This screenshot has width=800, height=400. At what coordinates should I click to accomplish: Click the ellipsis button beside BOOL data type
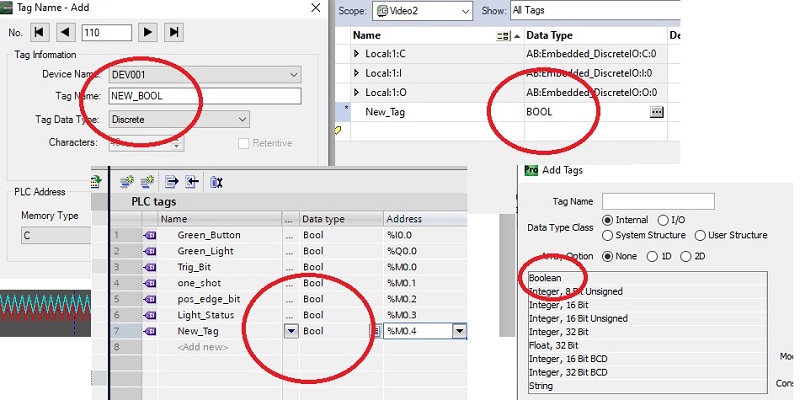point(656,113)
